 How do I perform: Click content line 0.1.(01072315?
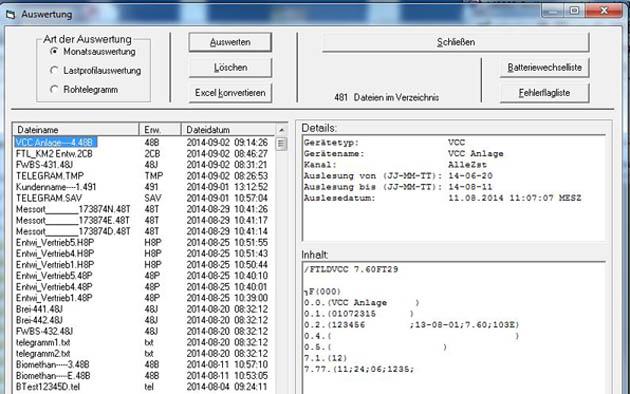(359, 314)
